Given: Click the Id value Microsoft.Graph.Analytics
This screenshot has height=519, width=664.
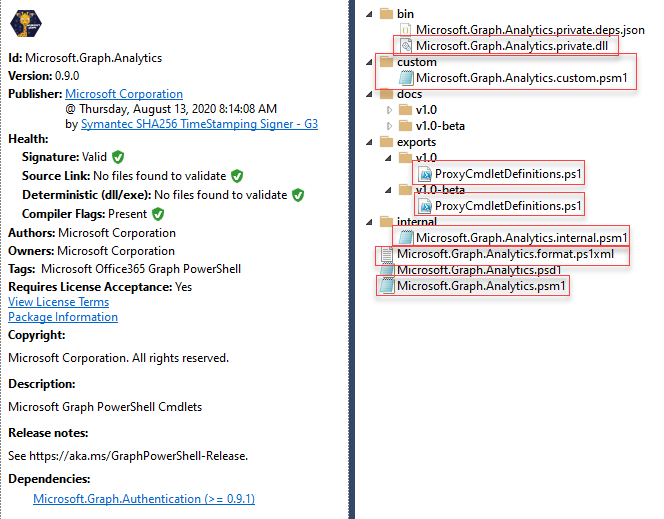Looking at the screenshot, I should click(x=94, y=58).
